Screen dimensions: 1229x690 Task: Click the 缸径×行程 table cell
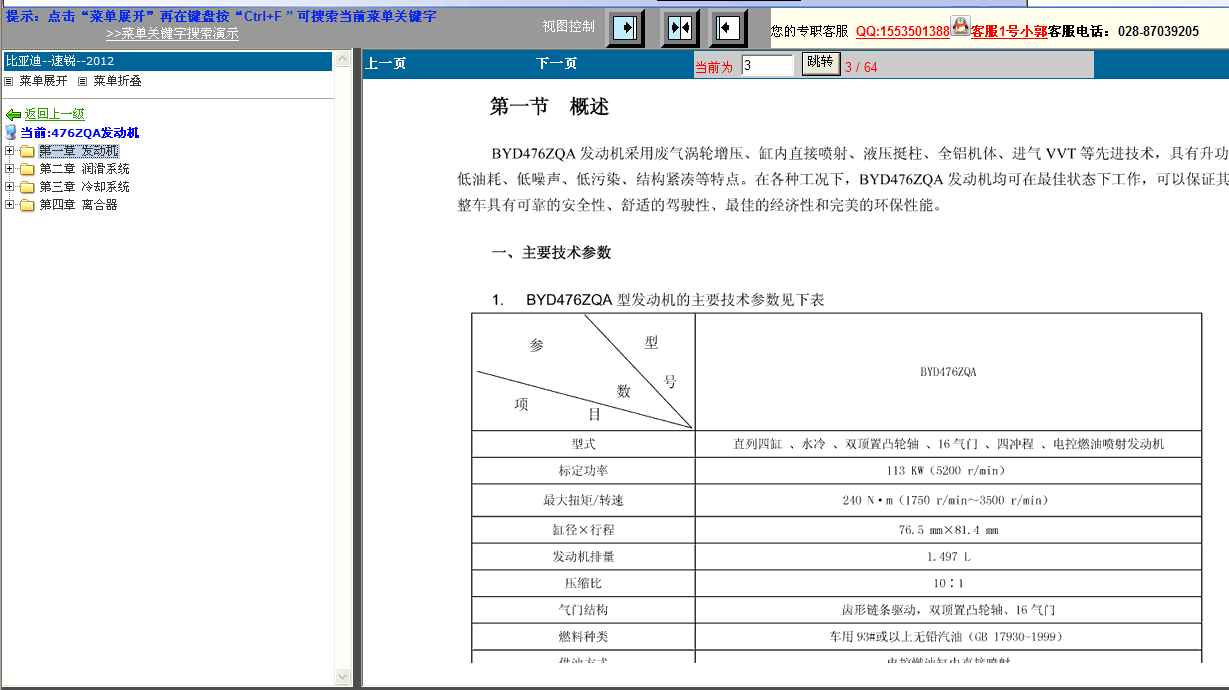(x=583, y=530)
